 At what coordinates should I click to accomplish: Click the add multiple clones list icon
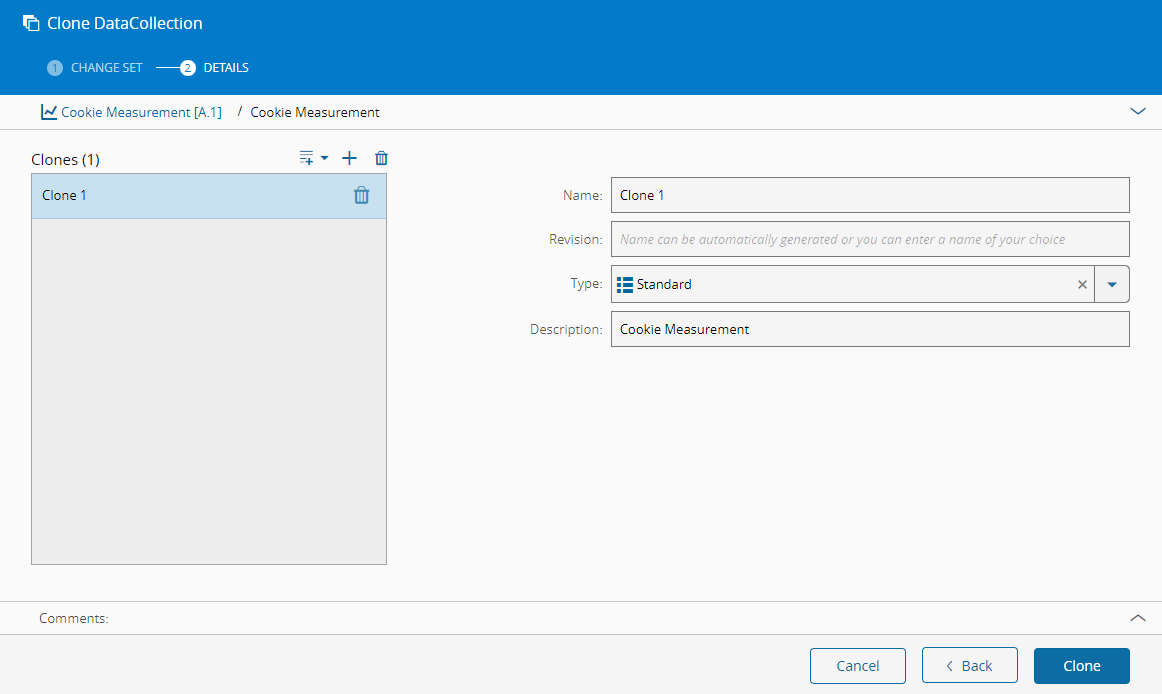(308, 158)
